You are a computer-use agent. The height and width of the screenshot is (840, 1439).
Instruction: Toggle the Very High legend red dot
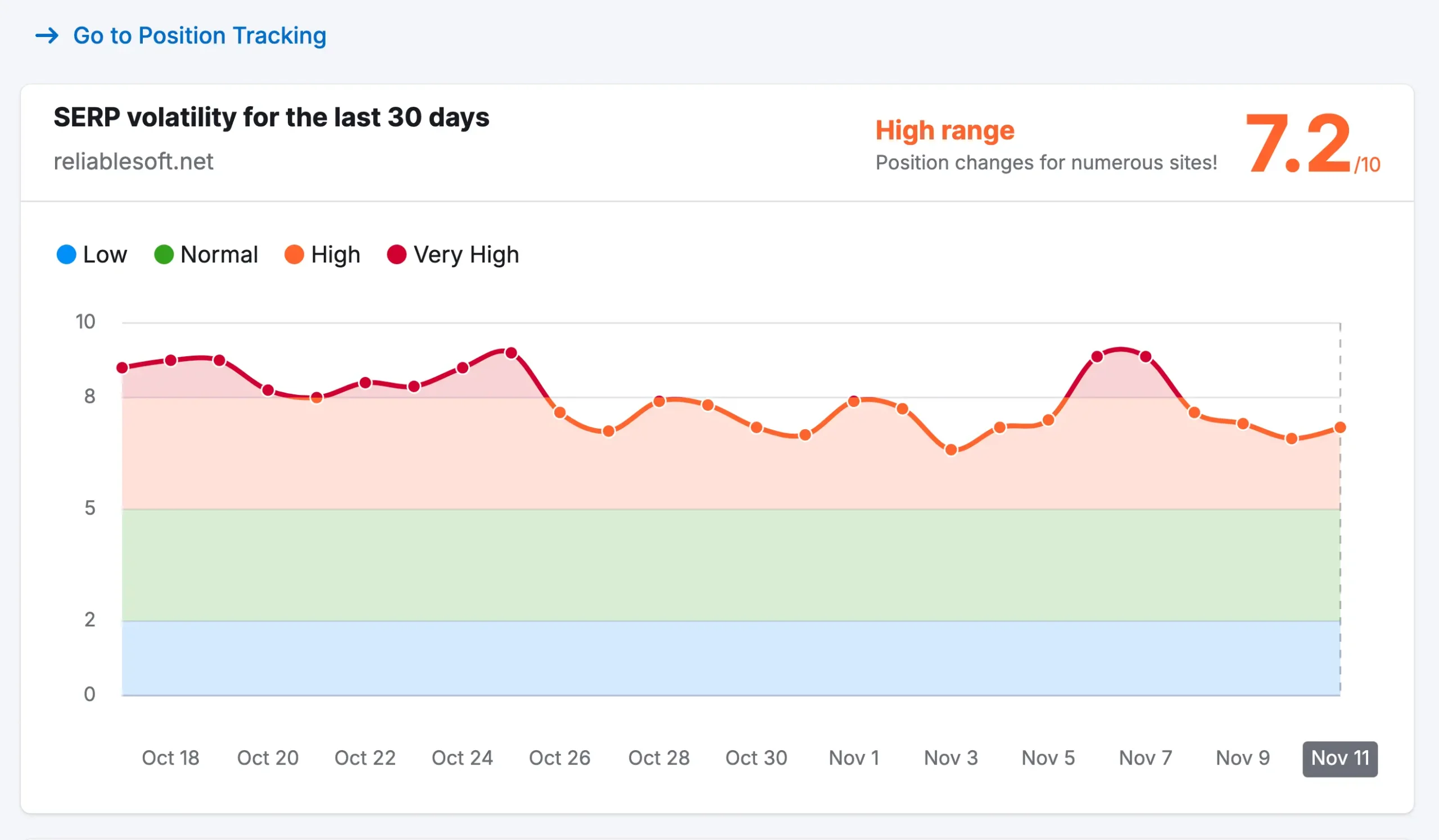click(396, 255)
